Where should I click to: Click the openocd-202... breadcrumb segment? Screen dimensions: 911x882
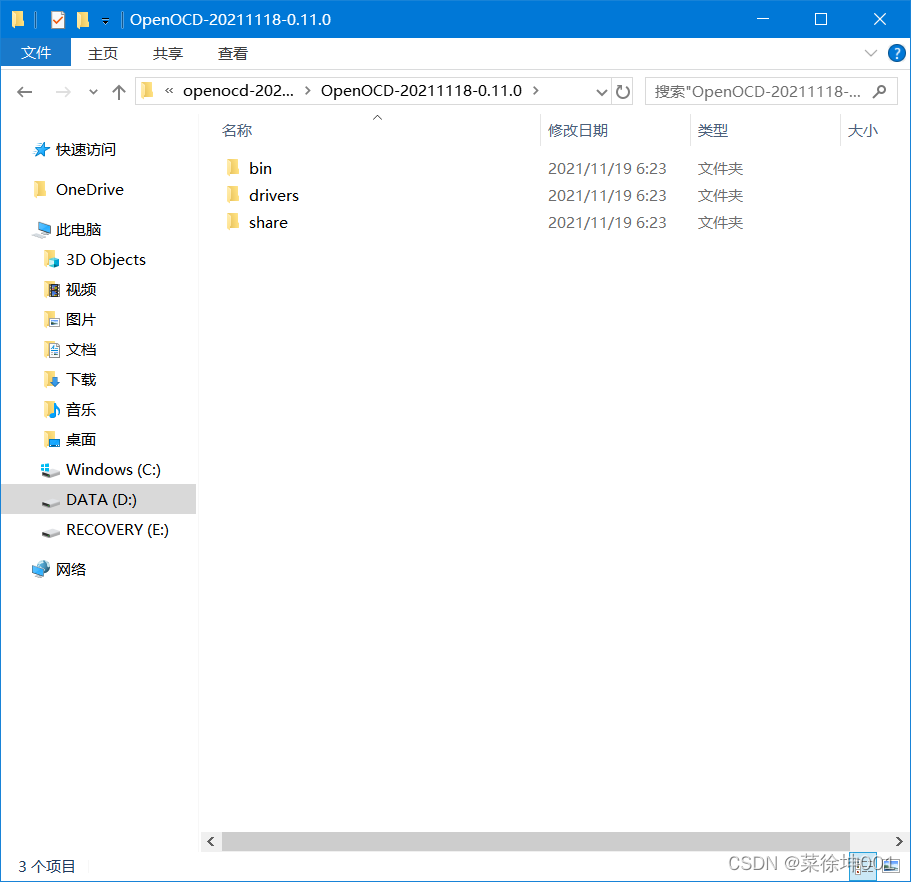[238, 91]
